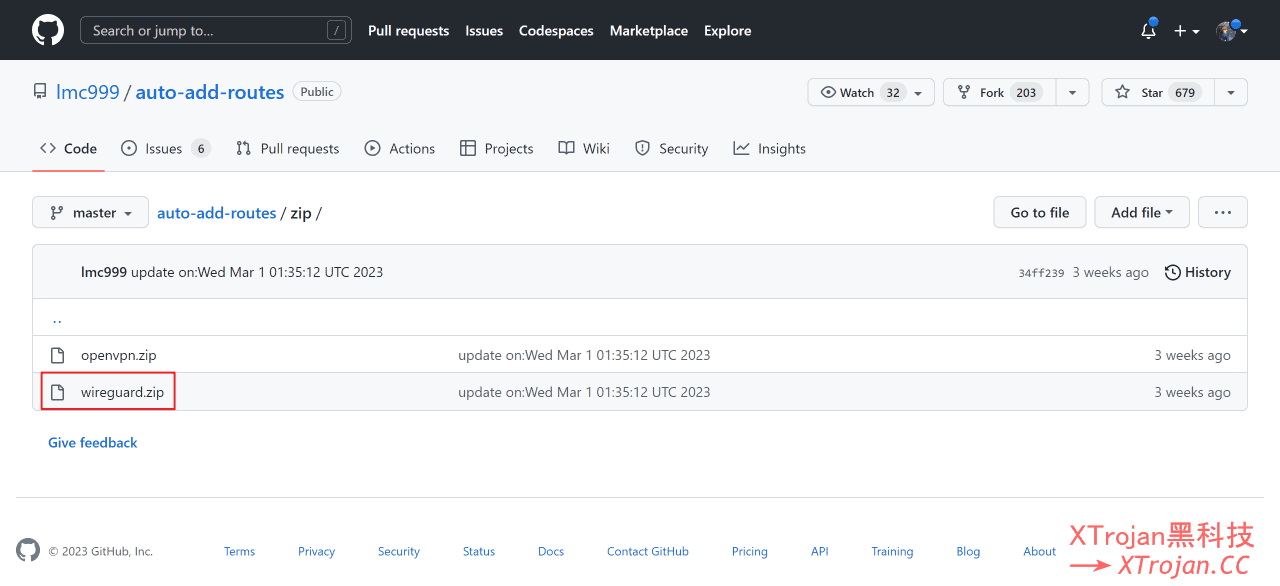Image resolution: width=1280 pixels, height=586 pixels.
Task: Open the wireguard.zip file
Action: click(x=122, y=392)
